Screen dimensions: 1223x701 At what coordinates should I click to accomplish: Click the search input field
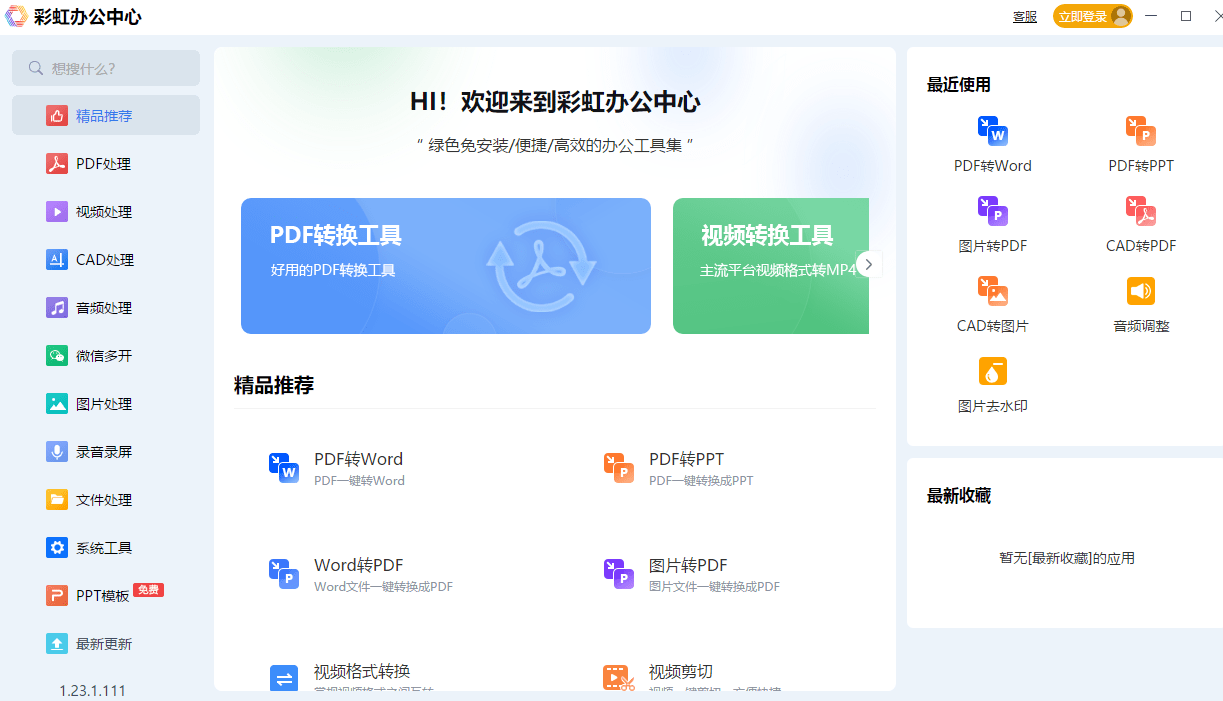105,67
